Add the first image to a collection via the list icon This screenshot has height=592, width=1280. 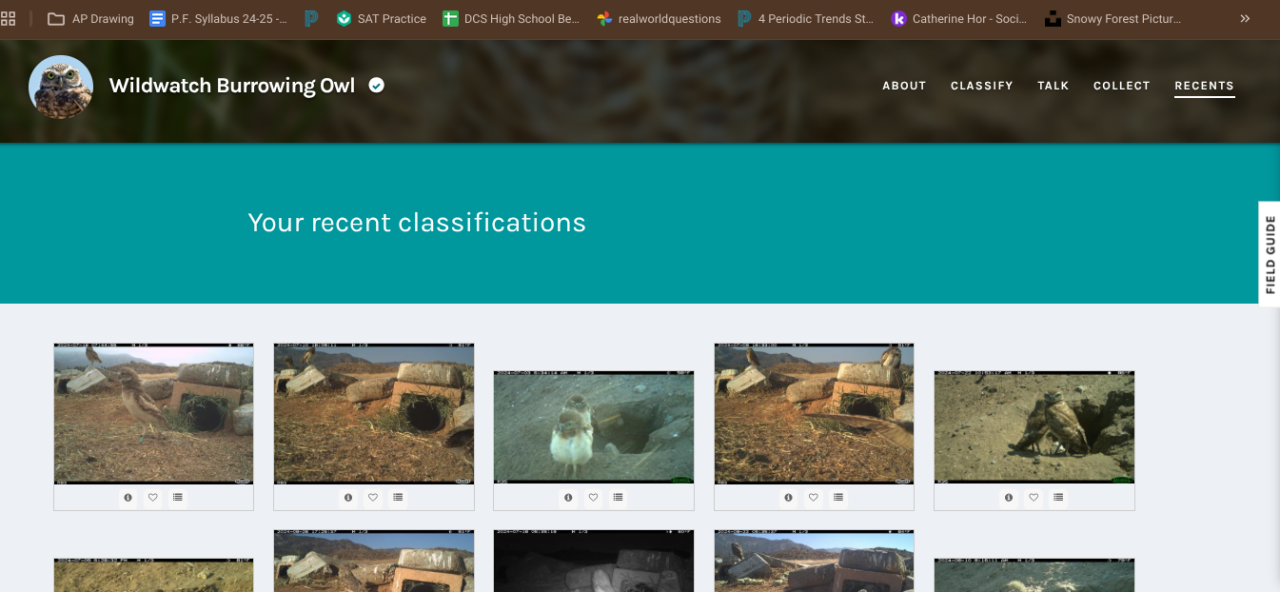point(178,497)
